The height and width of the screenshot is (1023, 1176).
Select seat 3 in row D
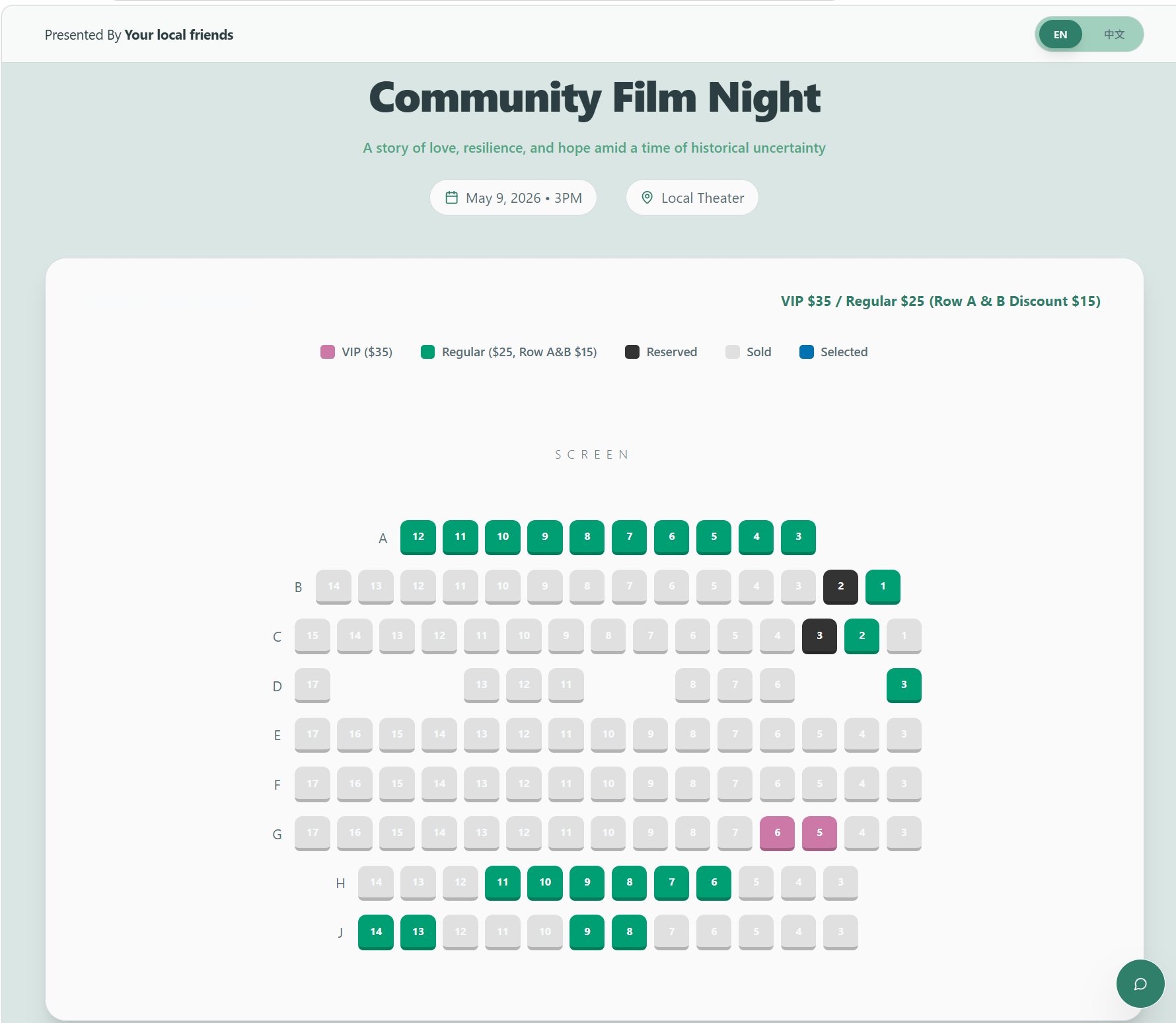[904, 685]
